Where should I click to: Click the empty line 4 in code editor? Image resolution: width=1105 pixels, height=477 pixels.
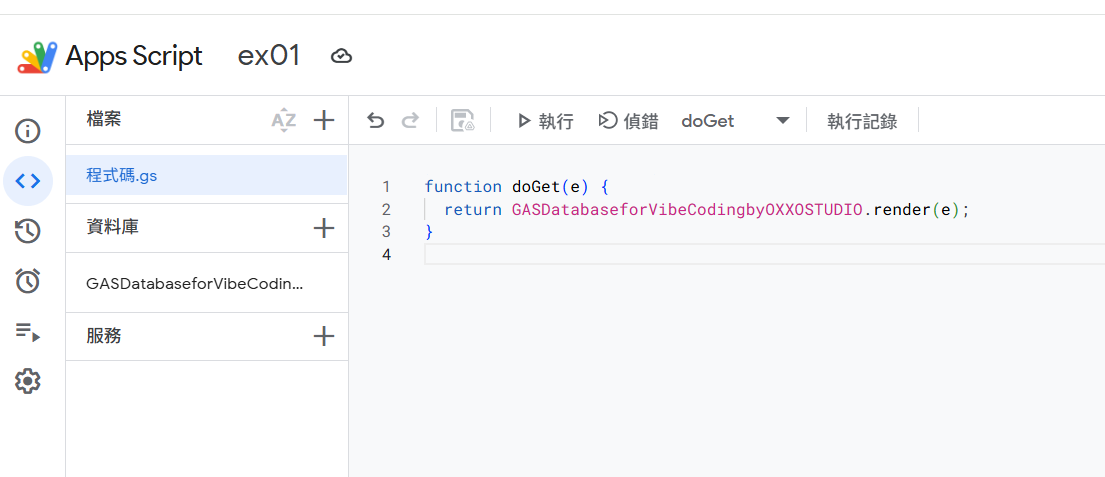click(700, 255)
